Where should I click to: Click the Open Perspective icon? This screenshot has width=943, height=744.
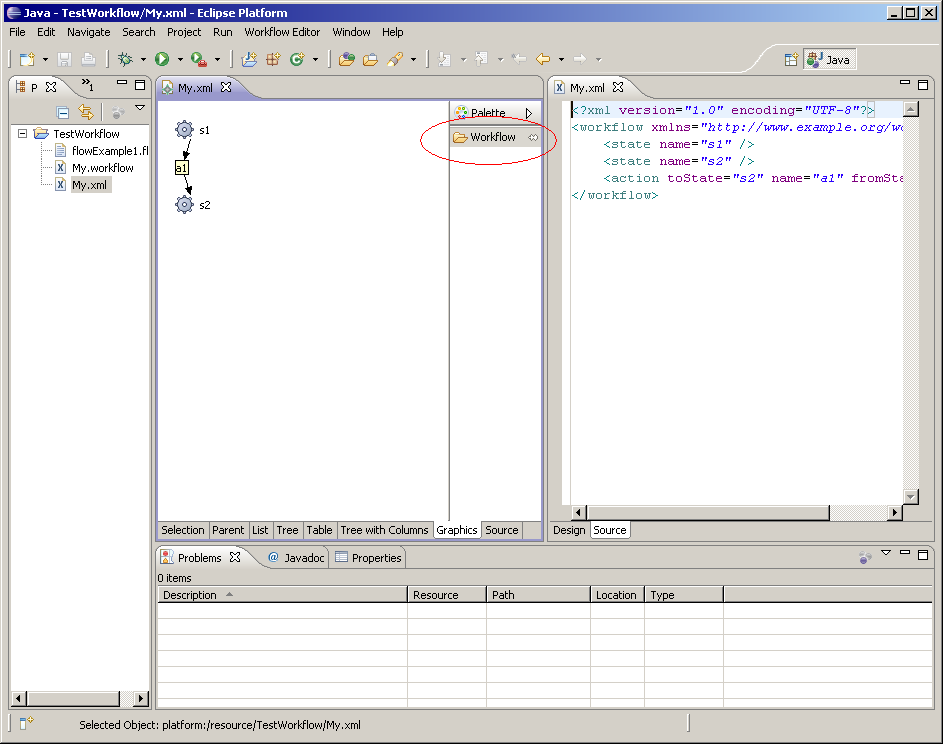(x=791, y=60)
